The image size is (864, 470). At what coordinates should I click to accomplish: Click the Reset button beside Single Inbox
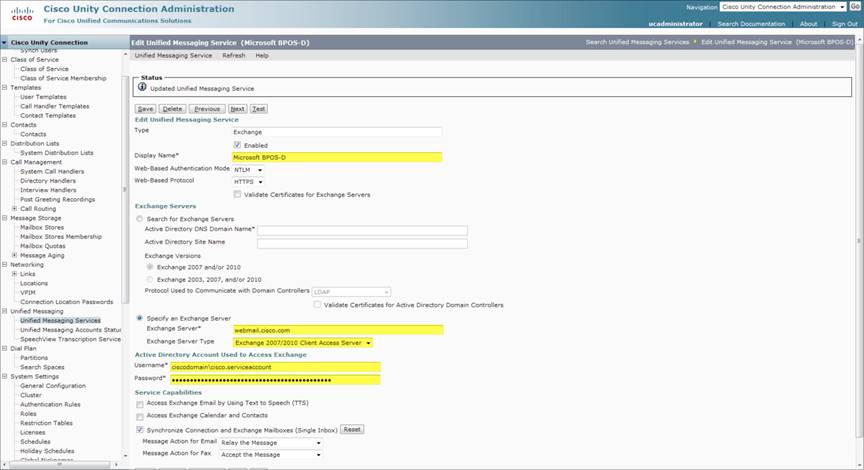click(x=352, y=429)
